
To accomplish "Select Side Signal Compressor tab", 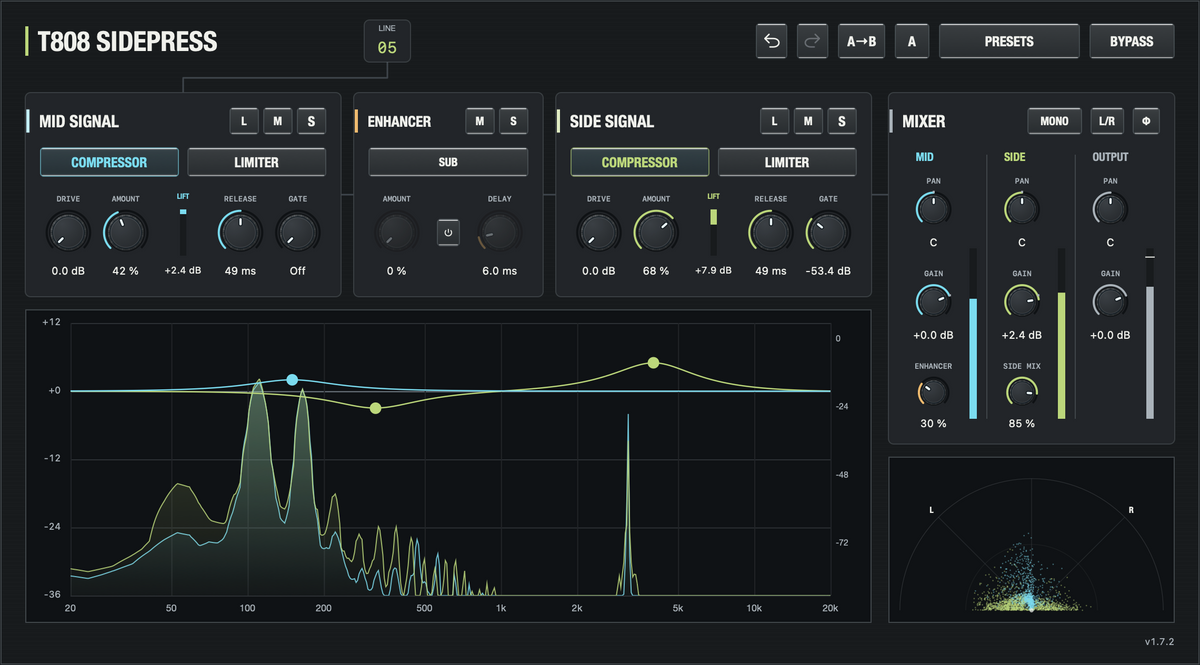I will point(639,162).
